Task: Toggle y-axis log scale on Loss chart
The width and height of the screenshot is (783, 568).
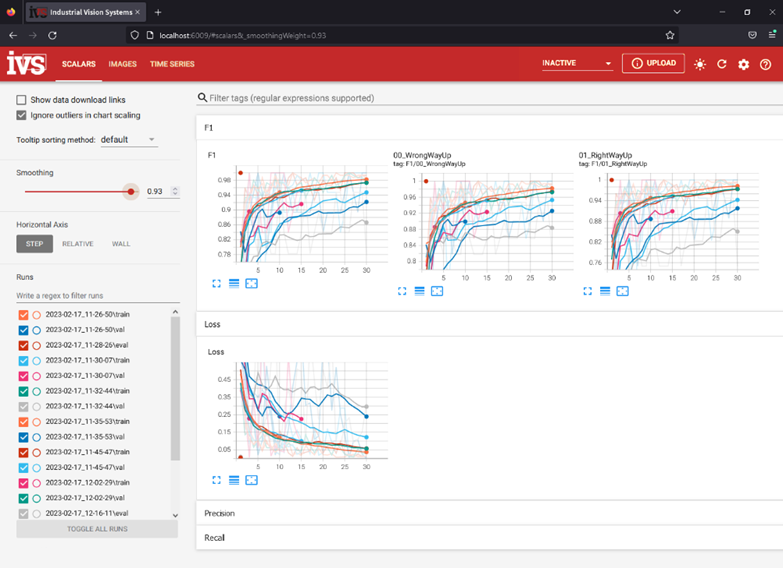Action: click(x=234, y=480)
